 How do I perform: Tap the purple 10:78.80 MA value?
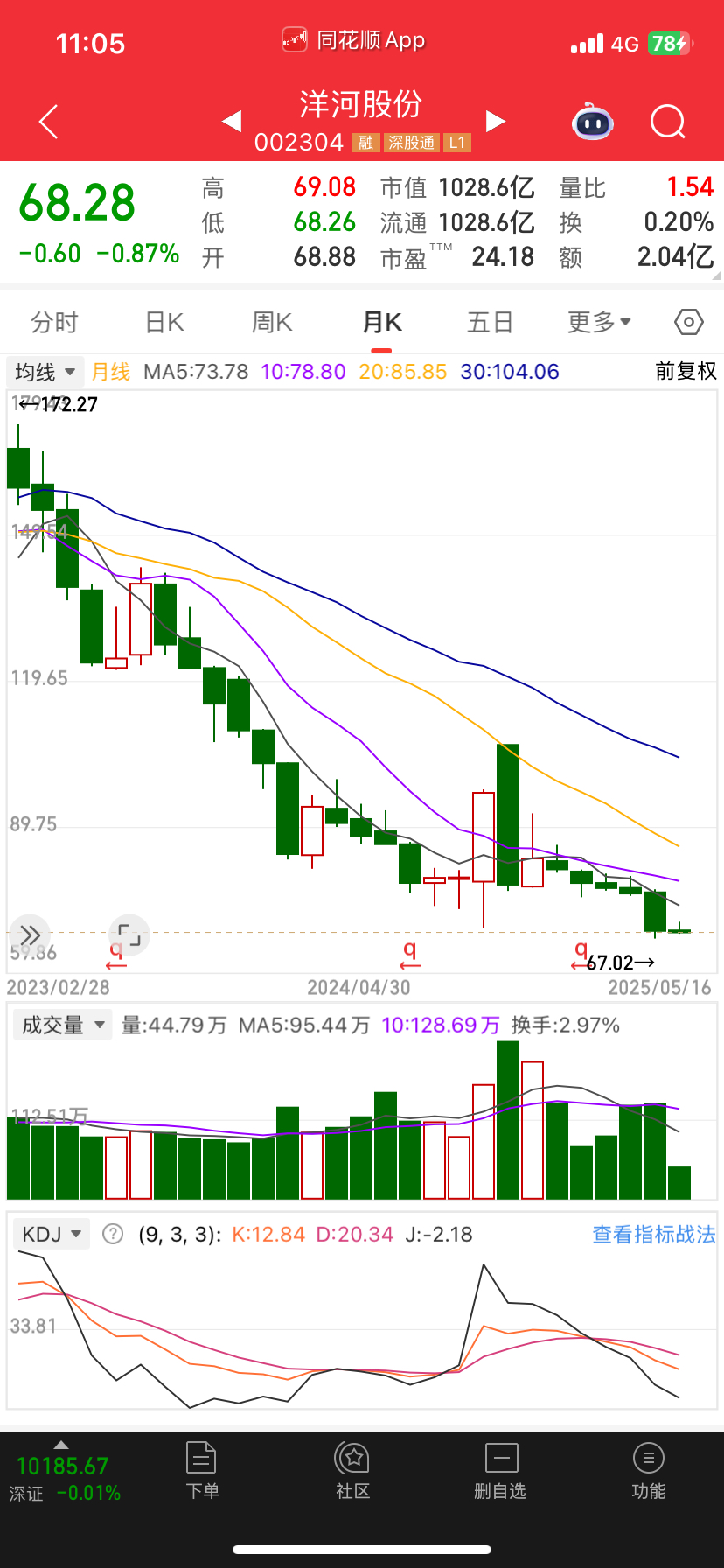coord(303,372)
